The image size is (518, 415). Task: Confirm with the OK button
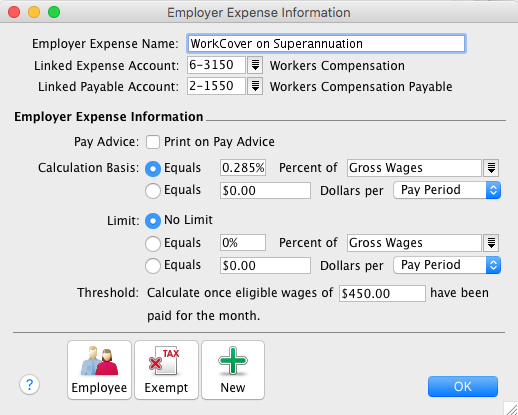coord(463,387)
